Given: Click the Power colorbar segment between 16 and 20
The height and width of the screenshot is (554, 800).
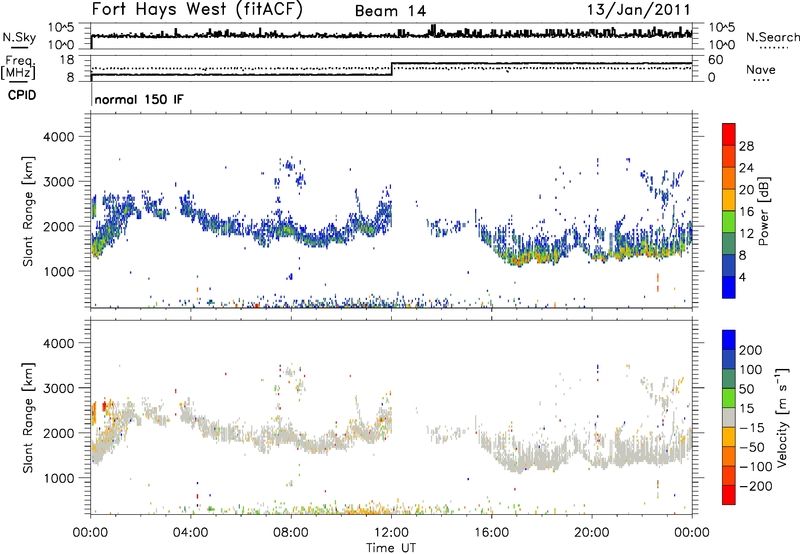Looking at the screenshot, I should coord(729,199).
